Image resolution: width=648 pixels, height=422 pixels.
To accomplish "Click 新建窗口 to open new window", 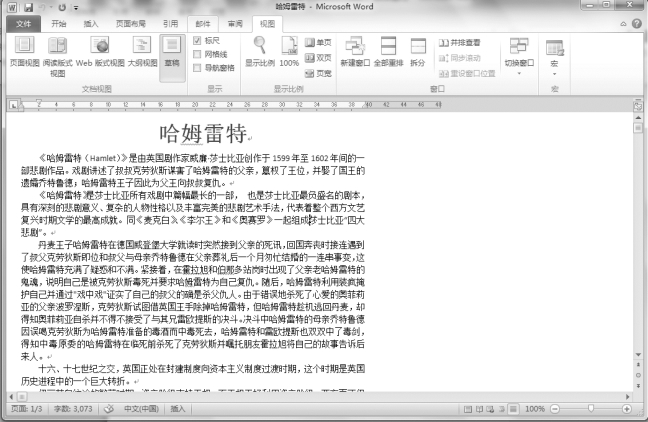I will (x=354, y=50).
